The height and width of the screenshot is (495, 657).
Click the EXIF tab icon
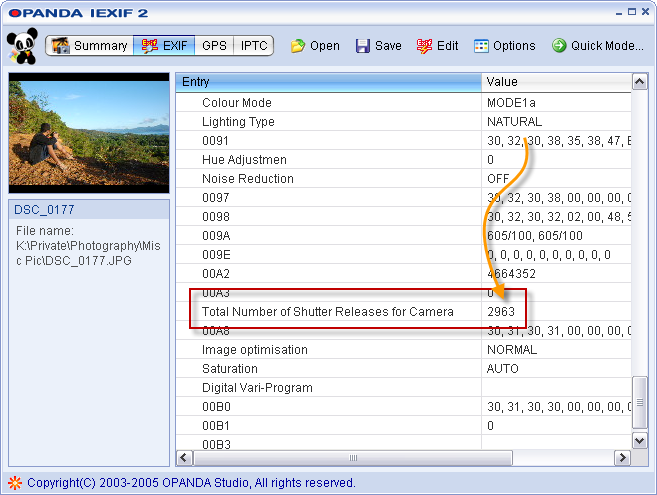pos(150,45)
